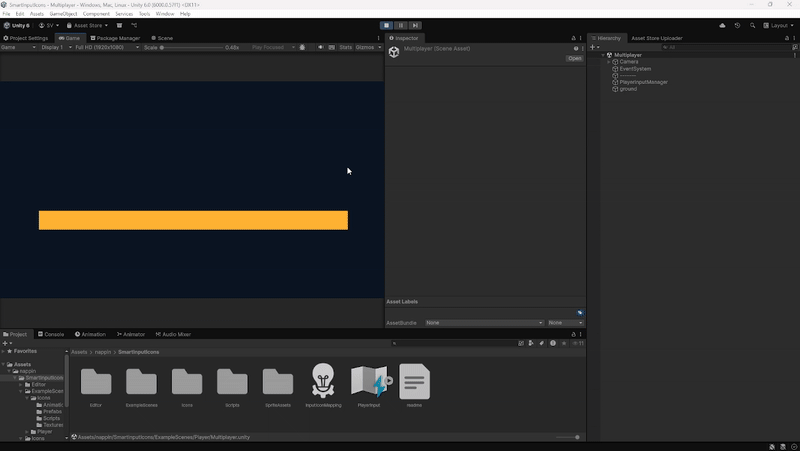Select EventSystem in the Hierarchy
Screen dimensions: 800x451
pyautogui.click(x=635, y=69)
